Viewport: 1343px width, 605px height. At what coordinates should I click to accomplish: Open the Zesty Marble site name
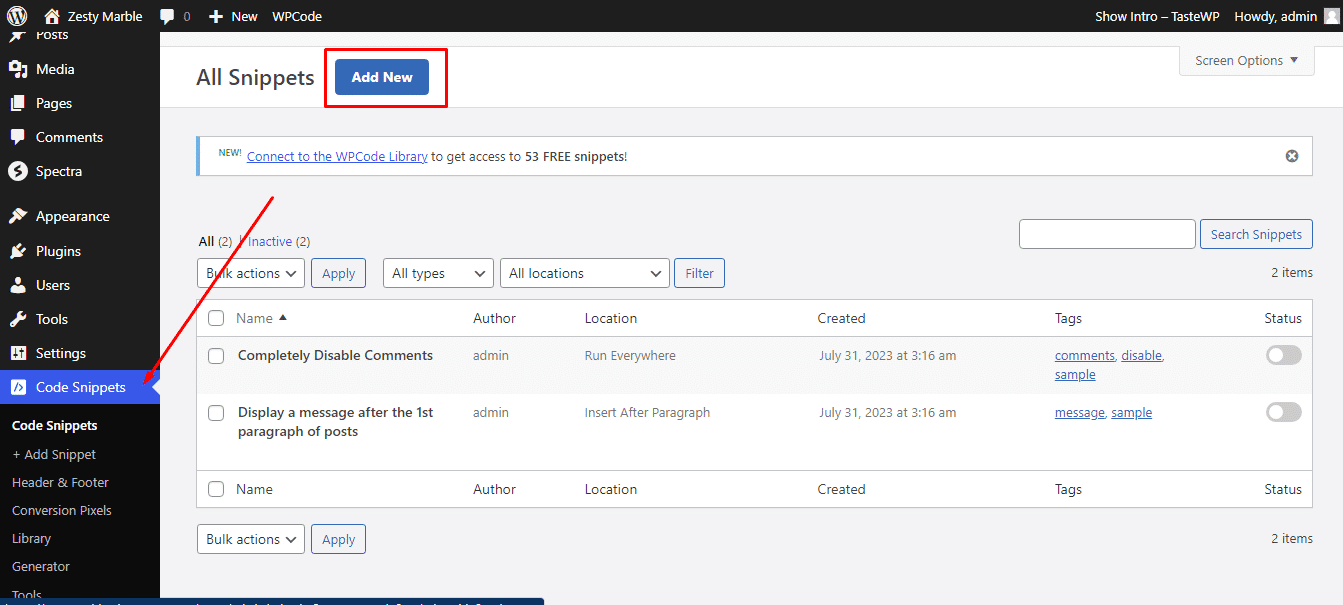tap(105, 16)
